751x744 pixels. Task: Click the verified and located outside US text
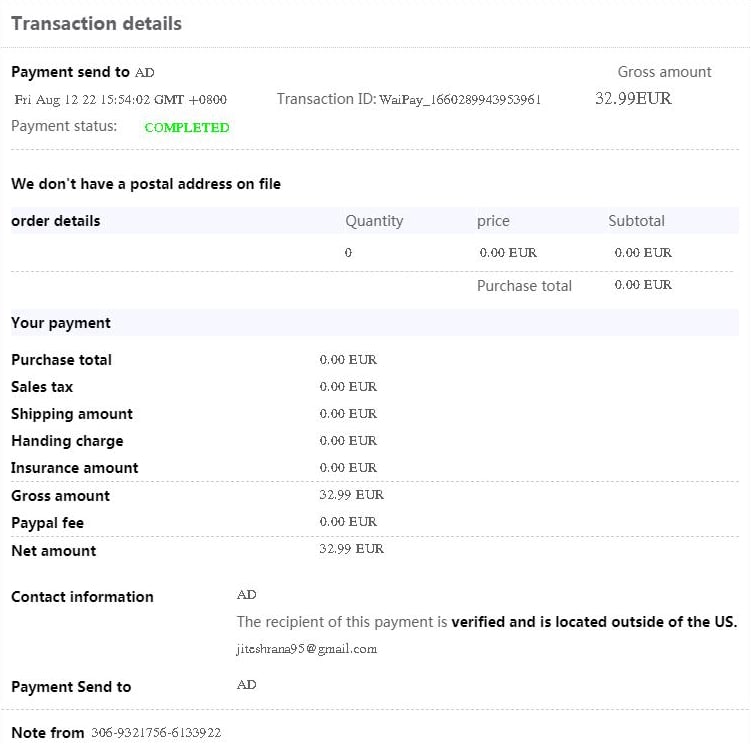(594, 622)
